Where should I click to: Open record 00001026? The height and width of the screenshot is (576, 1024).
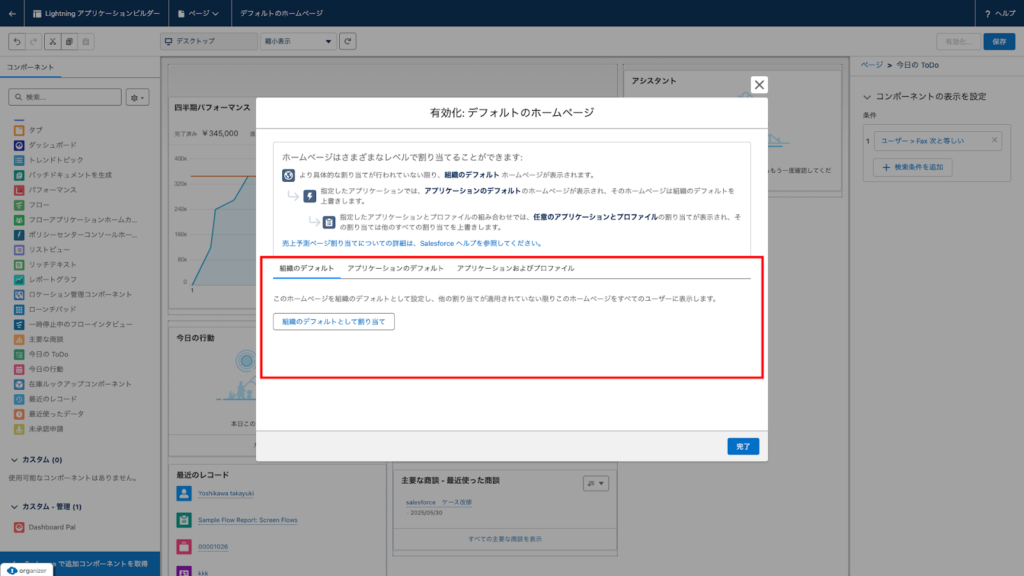tap(213, 547)
